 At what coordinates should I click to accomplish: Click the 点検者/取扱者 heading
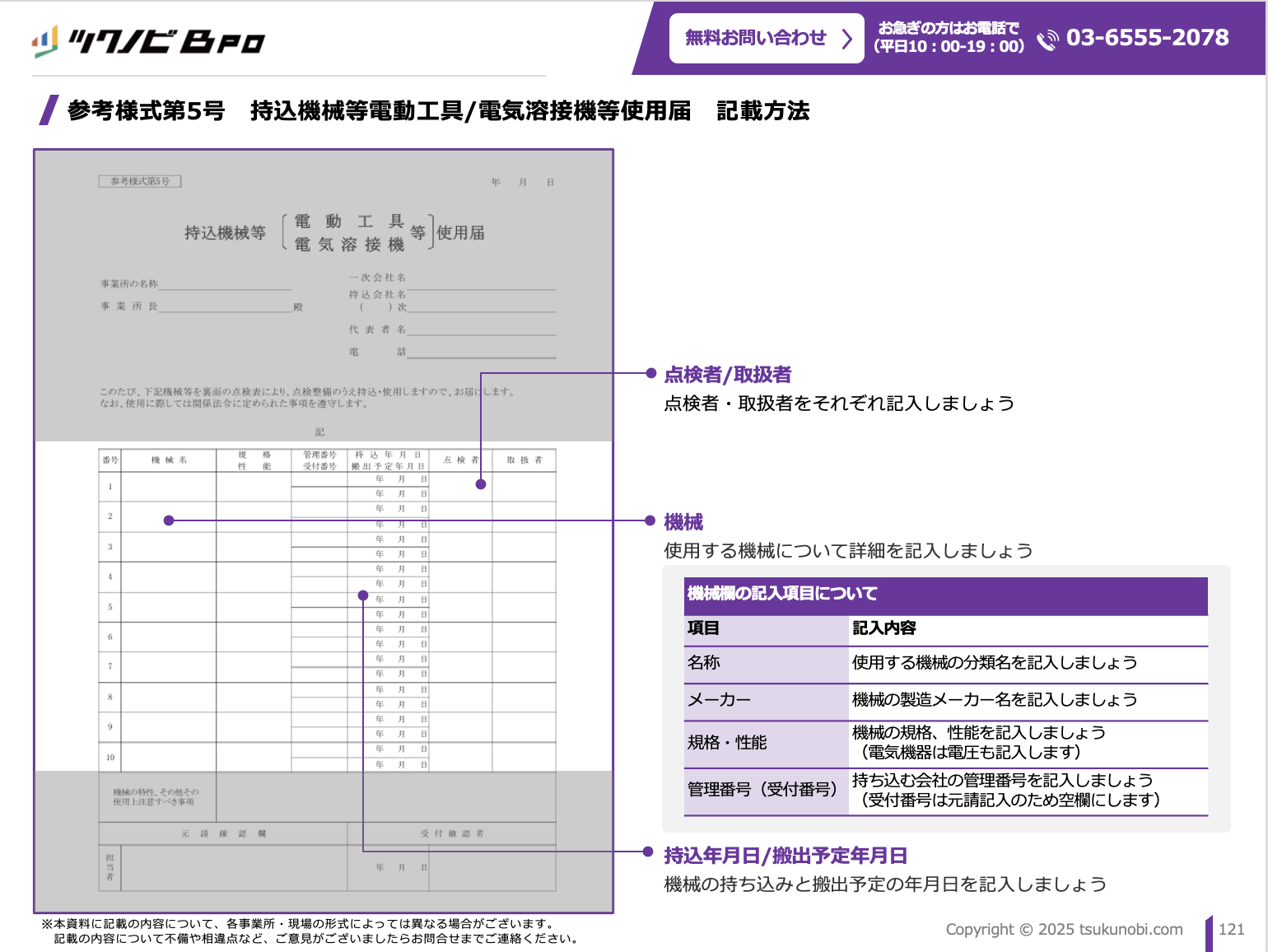727,375
